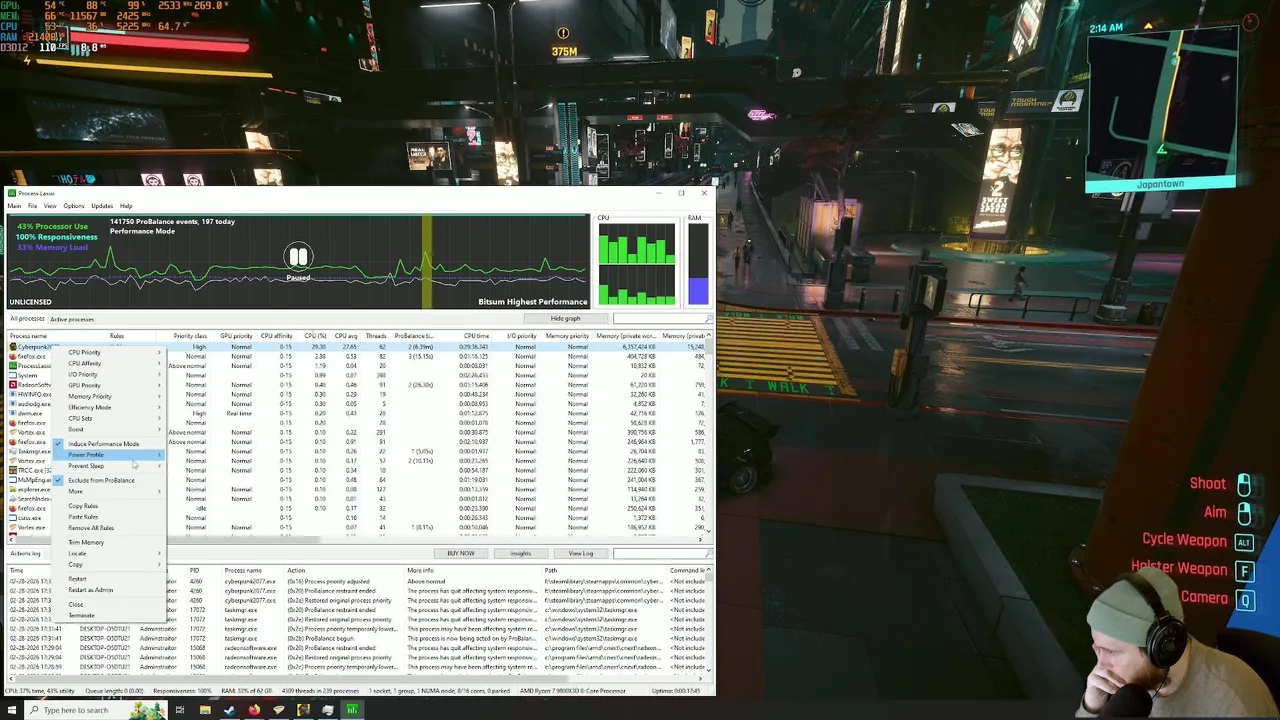The image size is (1280, 720).
Task: Open the Updates menu
Action: [102, 206]
